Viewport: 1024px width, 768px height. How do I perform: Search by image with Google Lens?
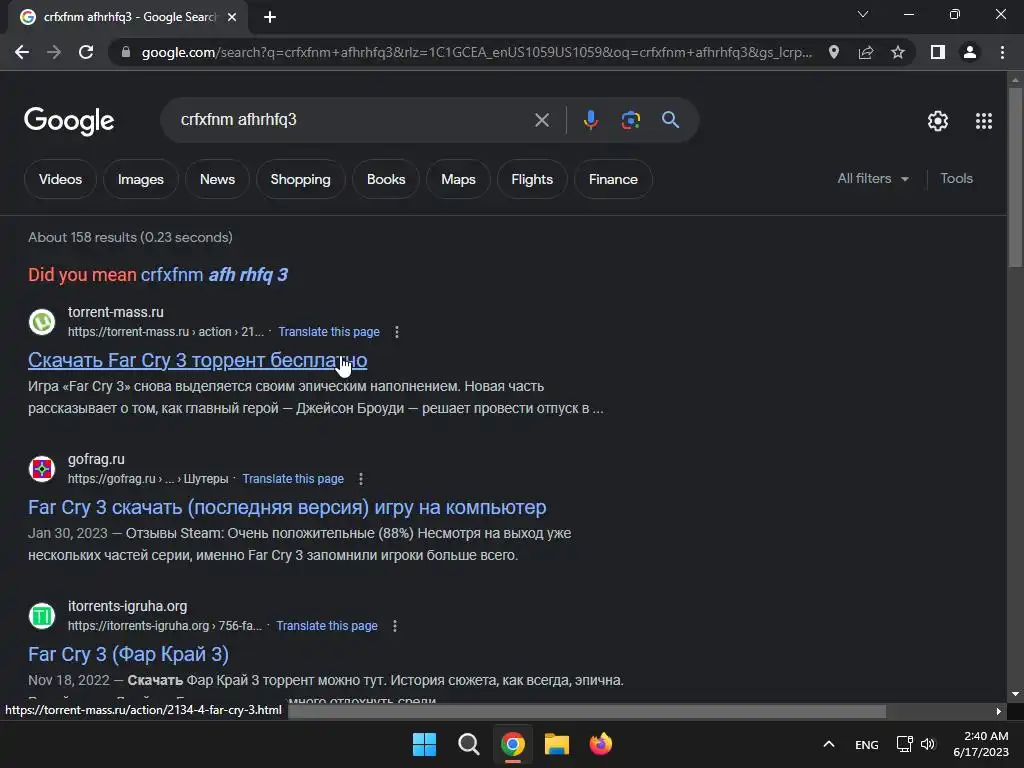point(630,120)
